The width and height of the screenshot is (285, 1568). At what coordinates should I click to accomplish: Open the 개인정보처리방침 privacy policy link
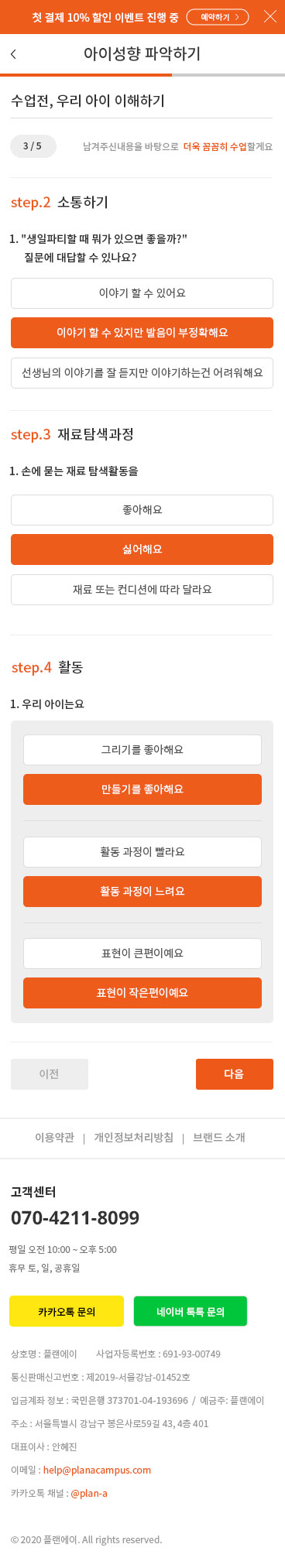(133, 1138)
